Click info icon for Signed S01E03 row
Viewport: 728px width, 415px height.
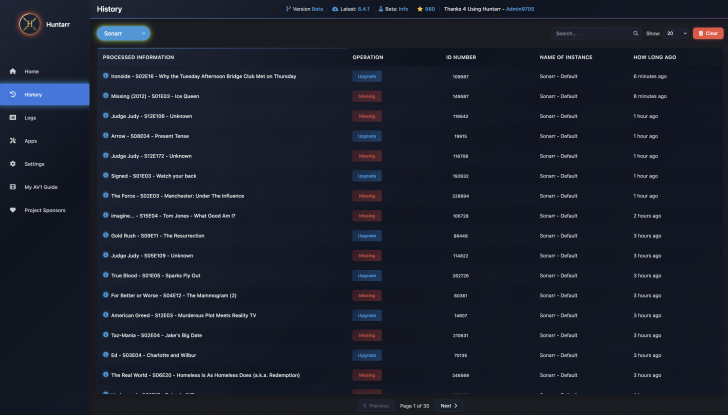105,175
